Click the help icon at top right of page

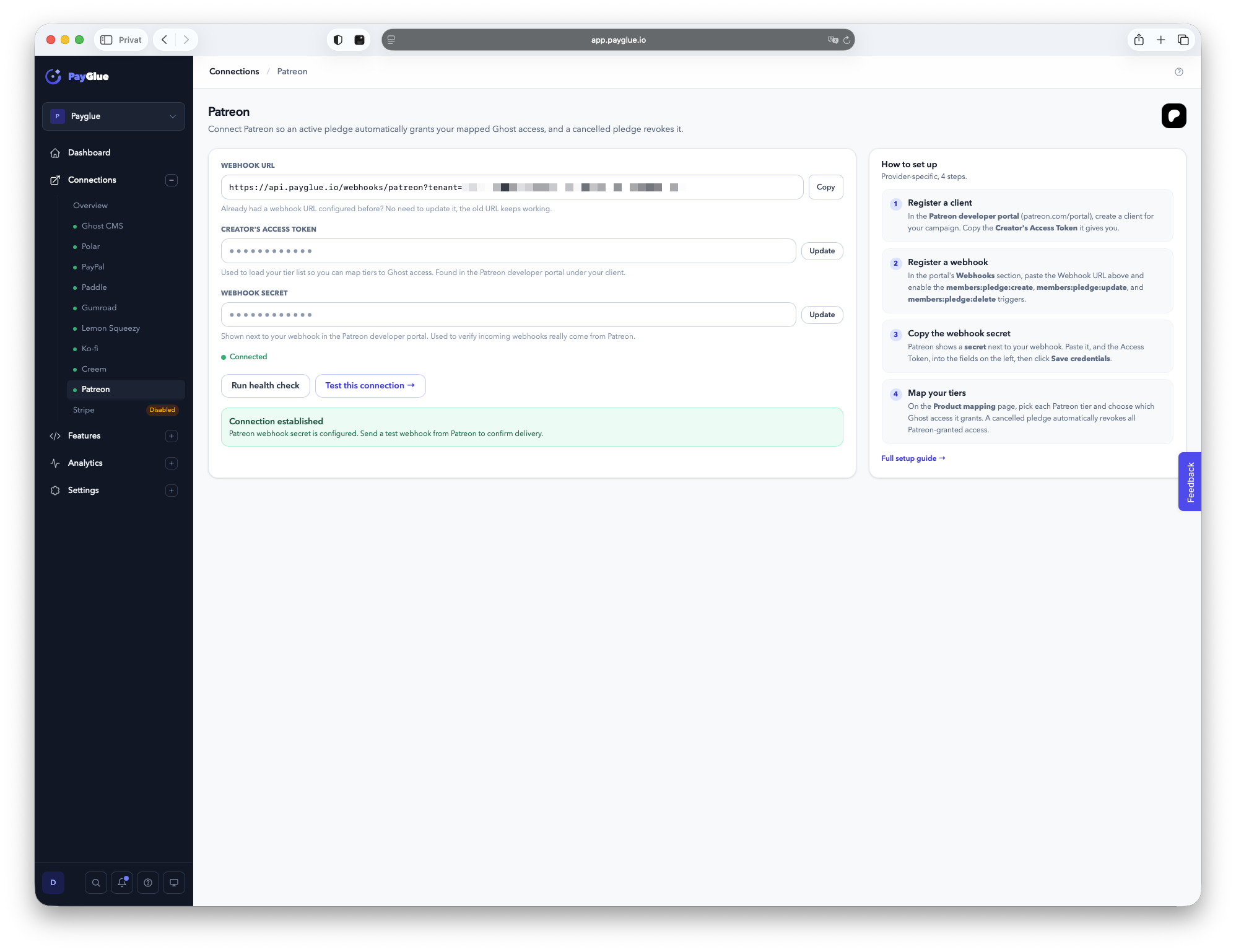tap(1179, 72)
